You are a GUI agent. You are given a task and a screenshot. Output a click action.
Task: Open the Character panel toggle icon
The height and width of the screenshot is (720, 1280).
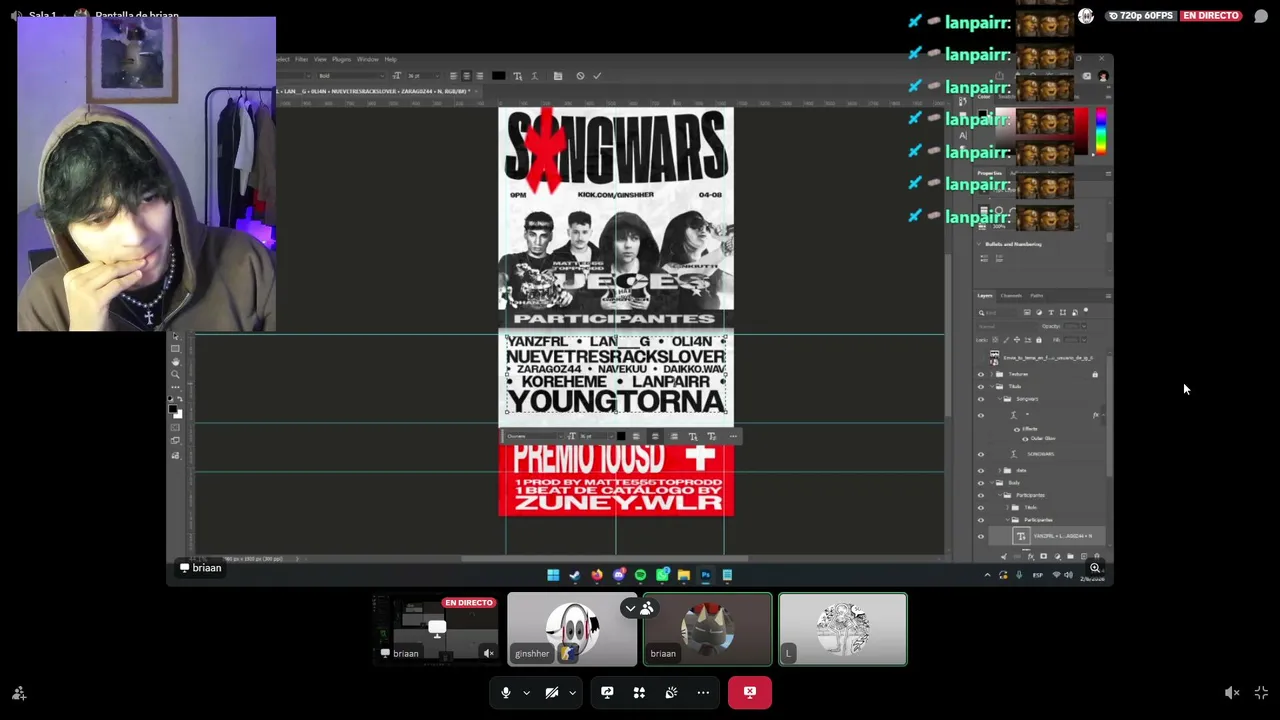click(558, 76)
